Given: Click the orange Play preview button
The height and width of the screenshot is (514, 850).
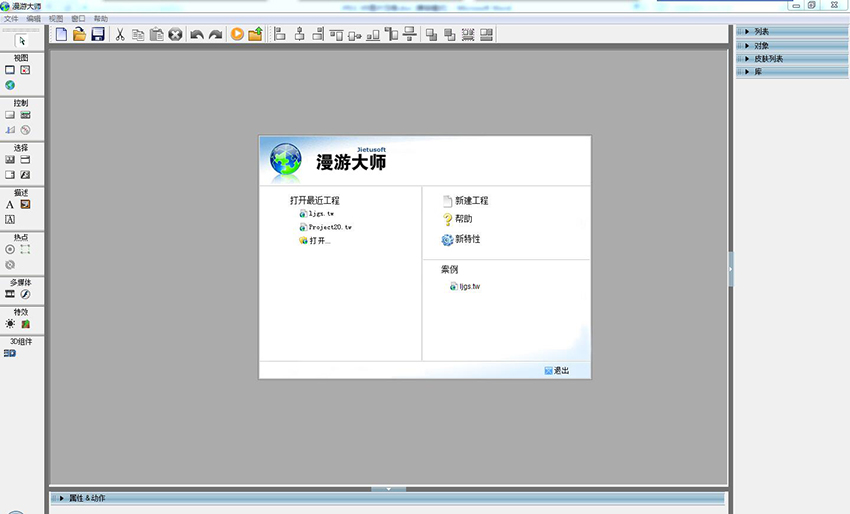Looking at the screenshot, I should click(x=237, y=34).
